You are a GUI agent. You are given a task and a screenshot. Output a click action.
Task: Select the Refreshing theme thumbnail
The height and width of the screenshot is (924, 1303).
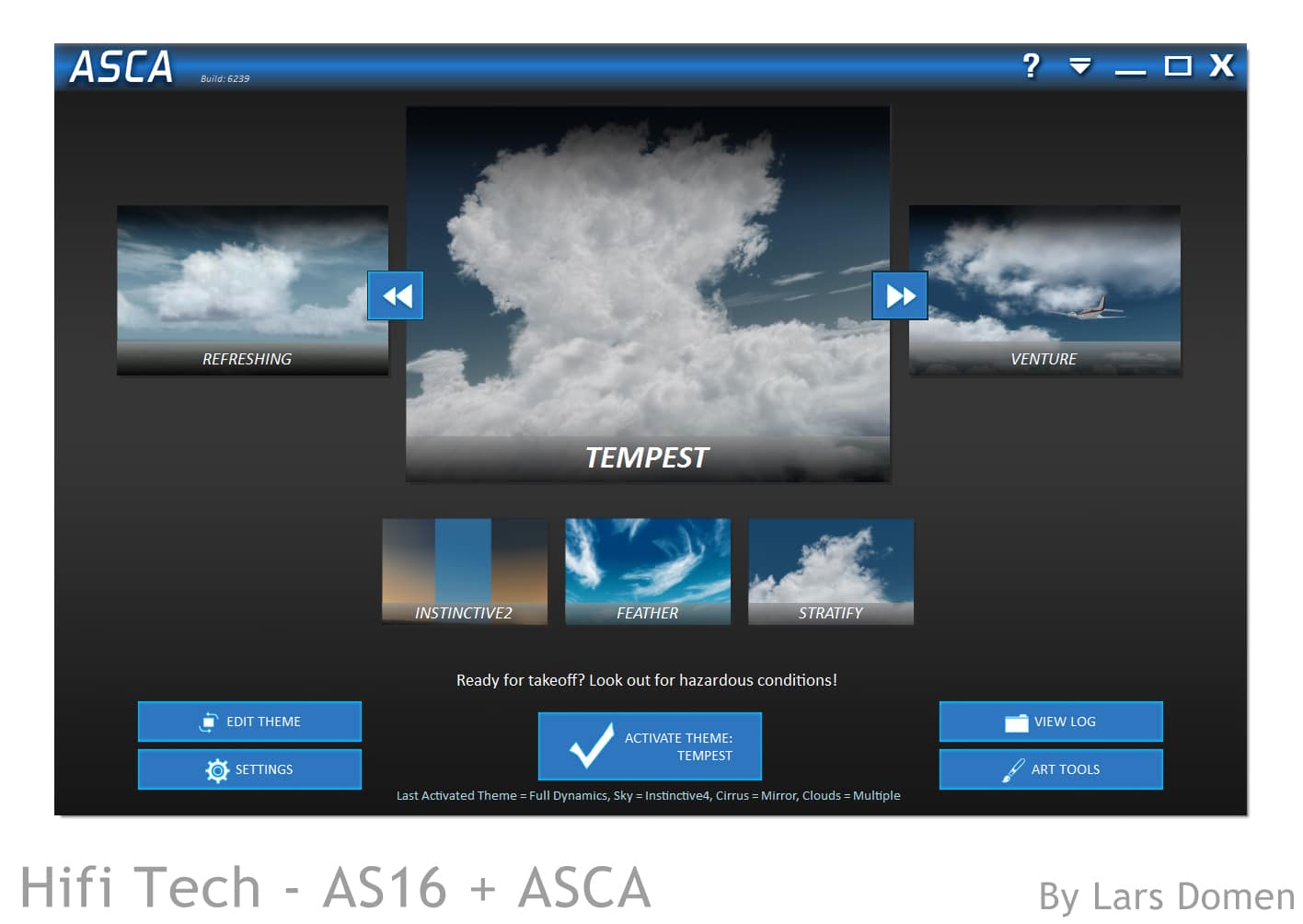pyautogui.click(x=252, y=289)
